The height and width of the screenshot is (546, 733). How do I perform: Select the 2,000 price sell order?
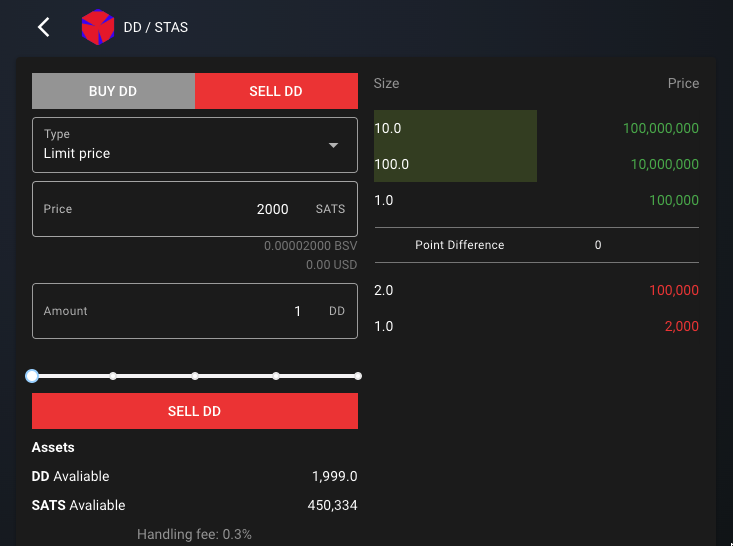coord(536,326)
